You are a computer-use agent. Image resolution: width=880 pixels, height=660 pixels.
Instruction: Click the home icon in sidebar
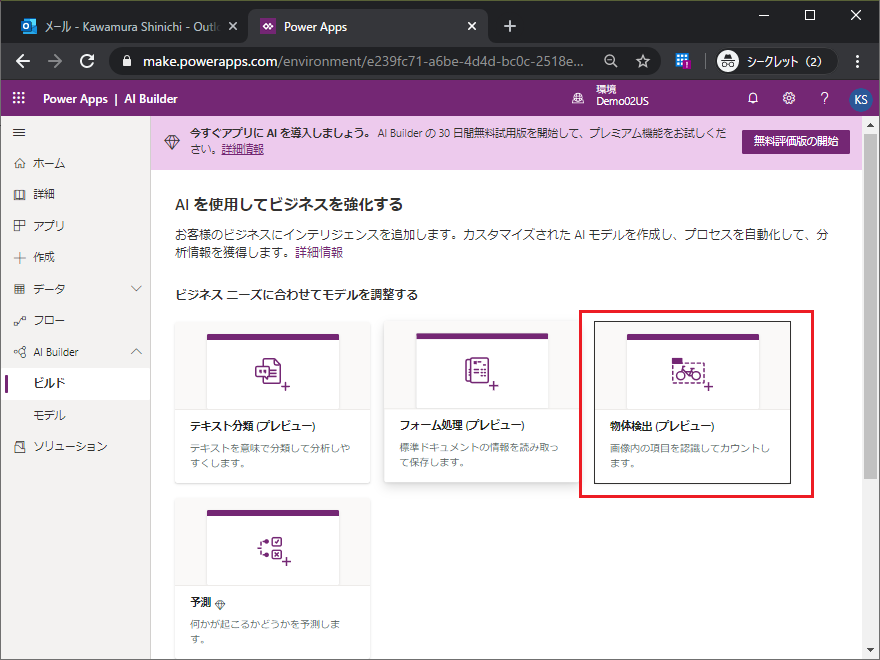tap(20, 163)
